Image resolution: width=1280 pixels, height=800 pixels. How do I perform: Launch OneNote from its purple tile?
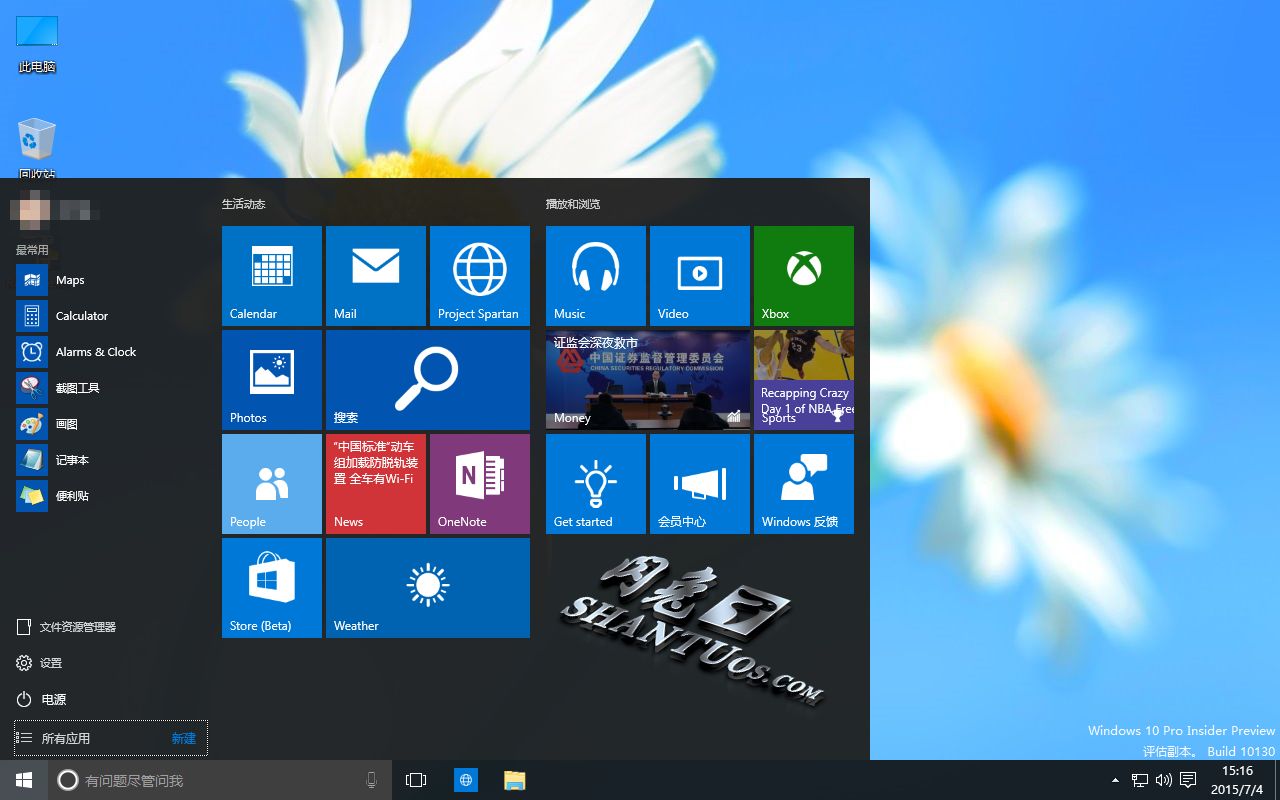[479, 484]
